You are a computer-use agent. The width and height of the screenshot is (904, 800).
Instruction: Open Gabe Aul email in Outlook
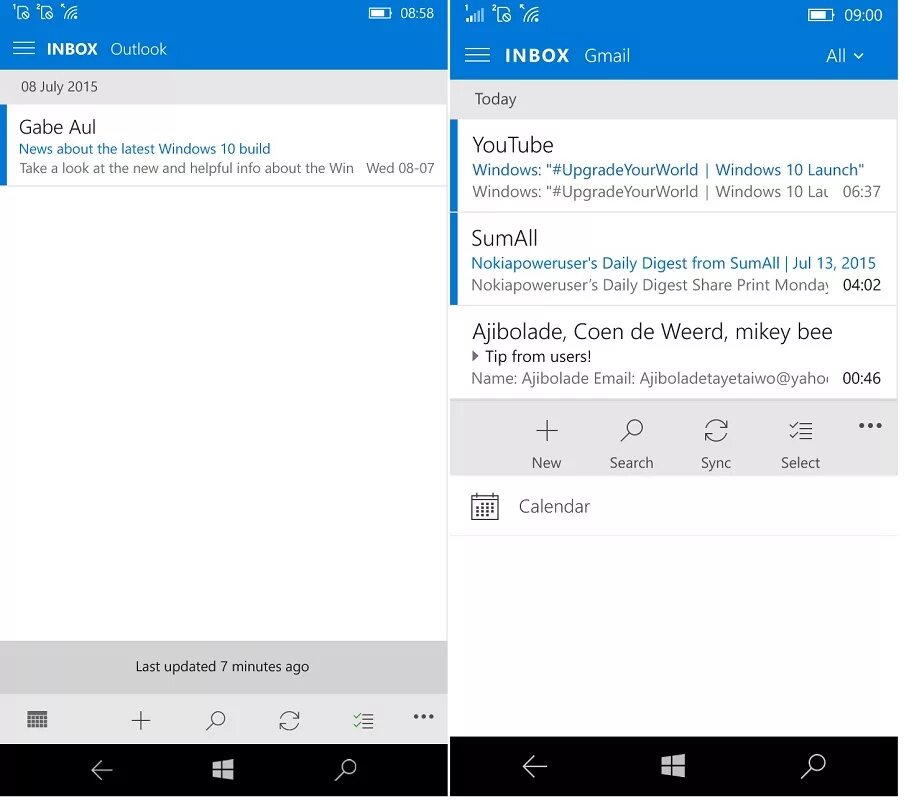(224, 145)
